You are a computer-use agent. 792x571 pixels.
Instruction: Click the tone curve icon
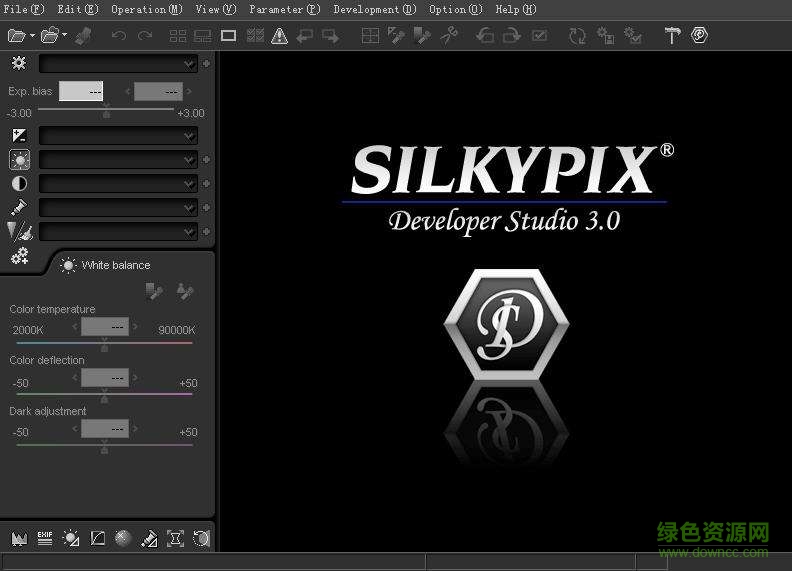point(97,539)
